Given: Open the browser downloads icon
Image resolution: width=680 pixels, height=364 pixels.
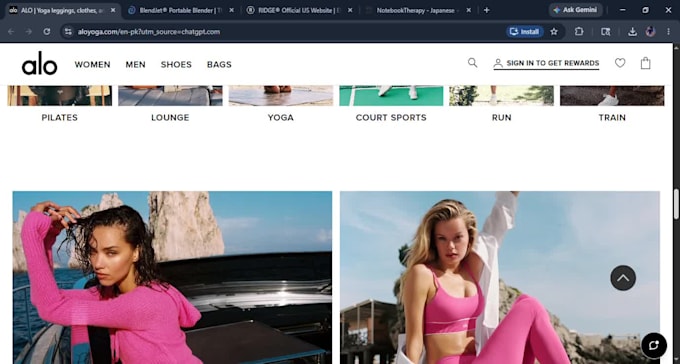Looking at the screenshot, I should pyautogui.click(x=632, y=32).
